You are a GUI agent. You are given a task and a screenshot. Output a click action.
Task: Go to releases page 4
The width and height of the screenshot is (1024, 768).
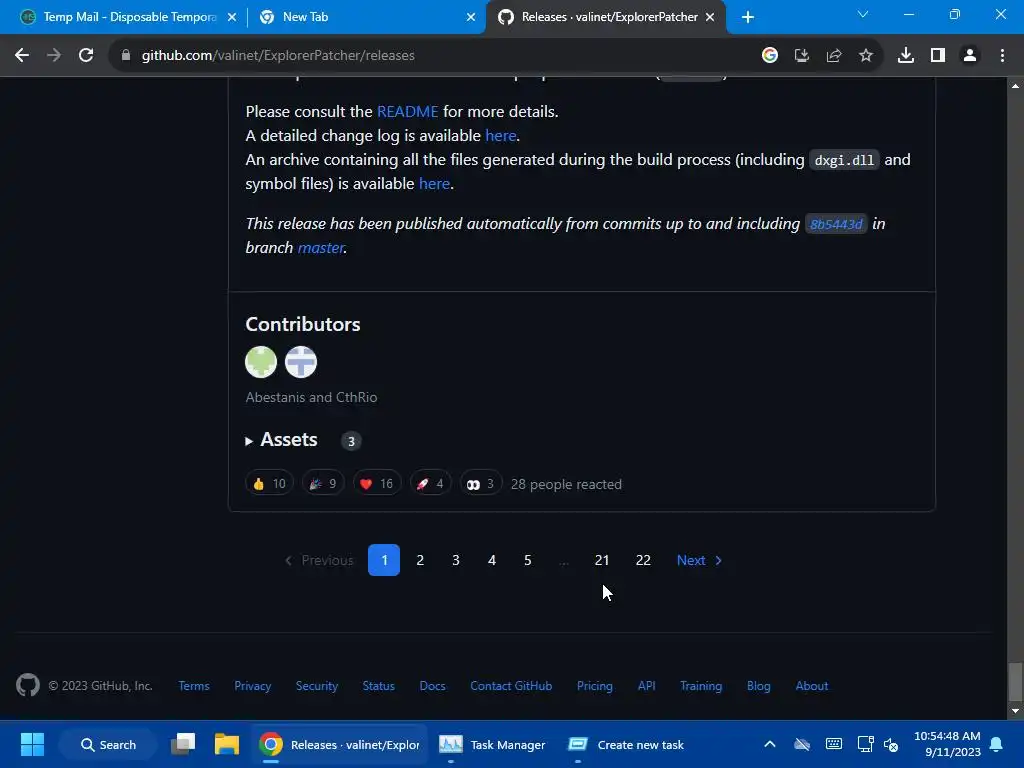coord(492,560)
